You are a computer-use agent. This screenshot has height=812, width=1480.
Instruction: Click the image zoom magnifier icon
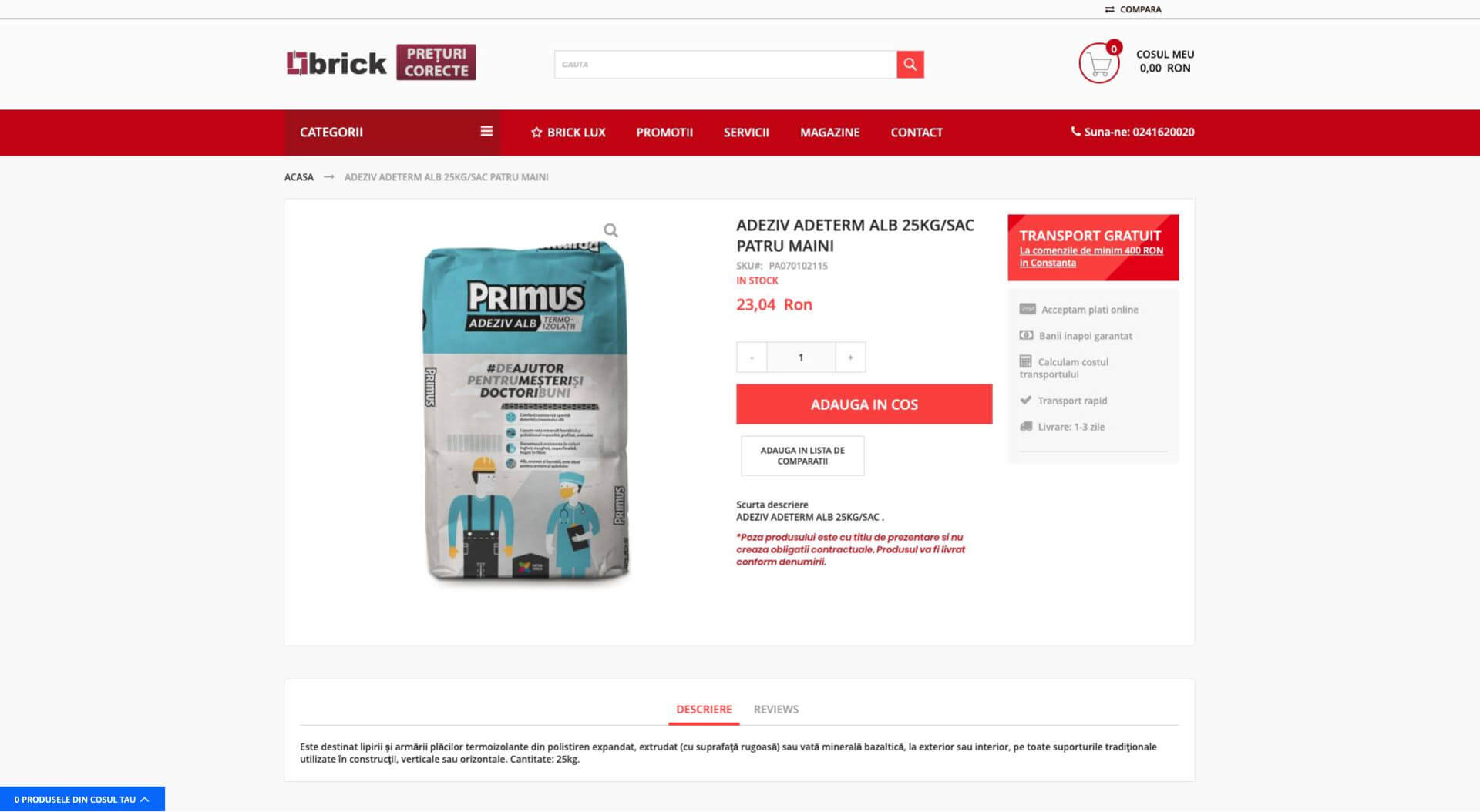tap(610, 230)
